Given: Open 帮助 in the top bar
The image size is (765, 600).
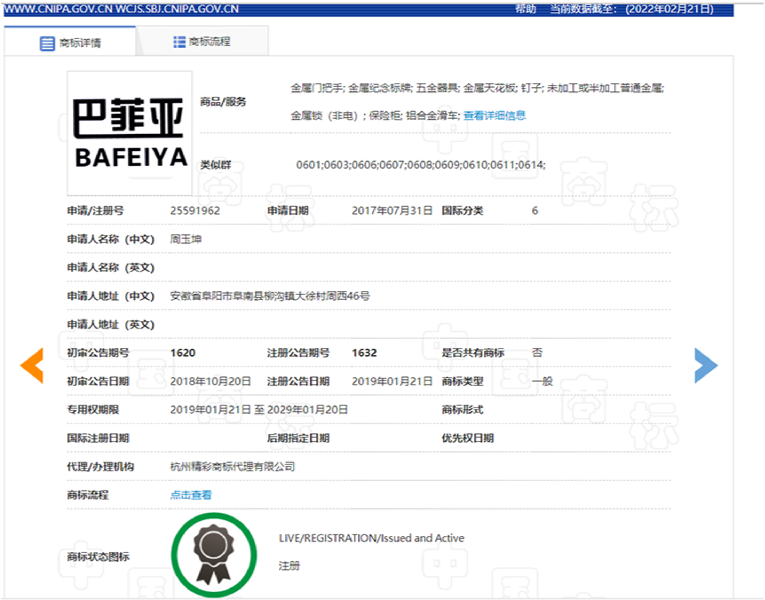Looking at the screenshot, I should point(525,9).
